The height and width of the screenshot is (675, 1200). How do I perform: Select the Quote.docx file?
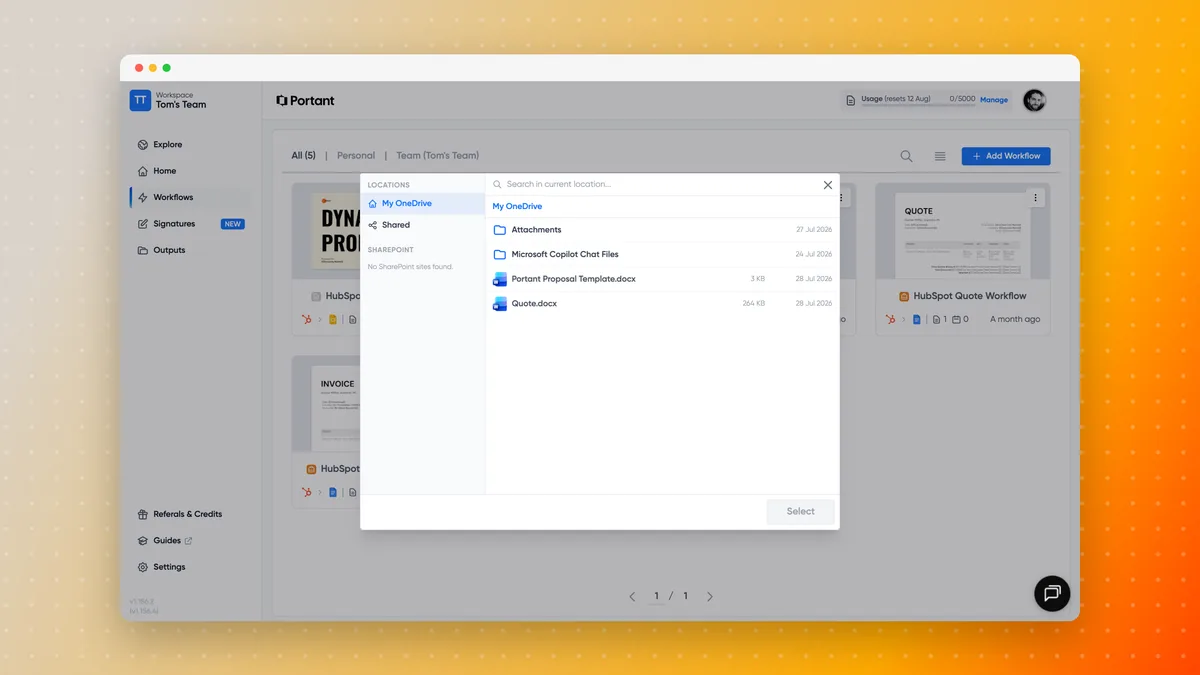click(x=662, y=303)
